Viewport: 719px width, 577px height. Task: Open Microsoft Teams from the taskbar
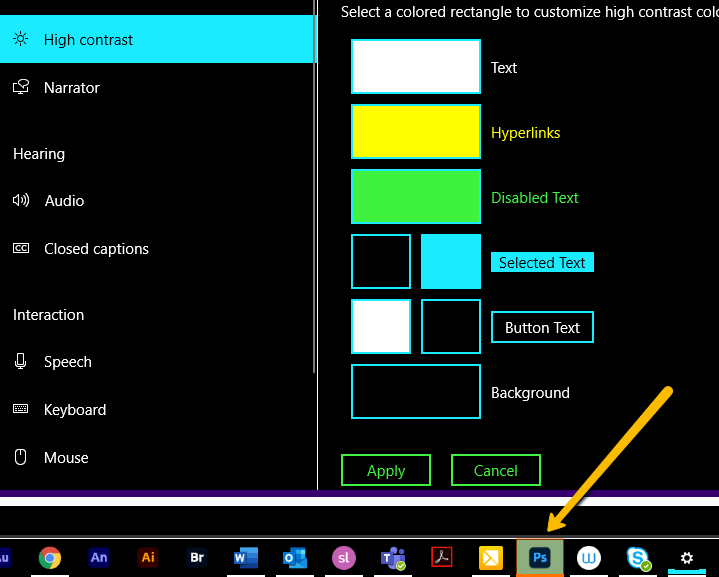(x=393, y=558)
